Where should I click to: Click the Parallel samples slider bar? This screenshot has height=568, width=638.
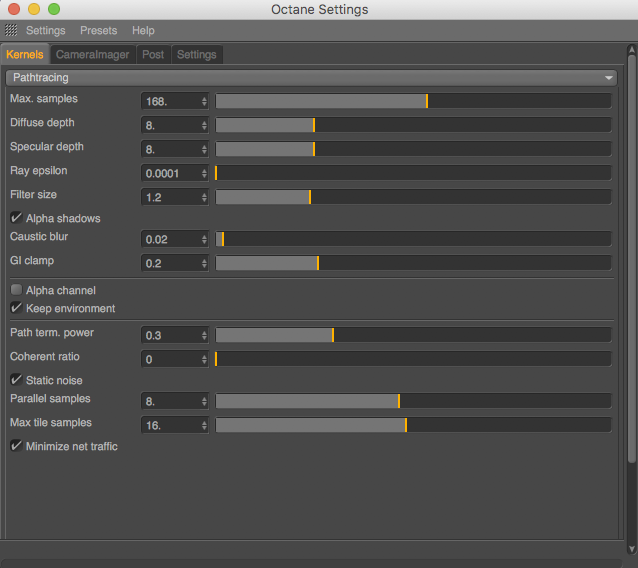(413, 401)
